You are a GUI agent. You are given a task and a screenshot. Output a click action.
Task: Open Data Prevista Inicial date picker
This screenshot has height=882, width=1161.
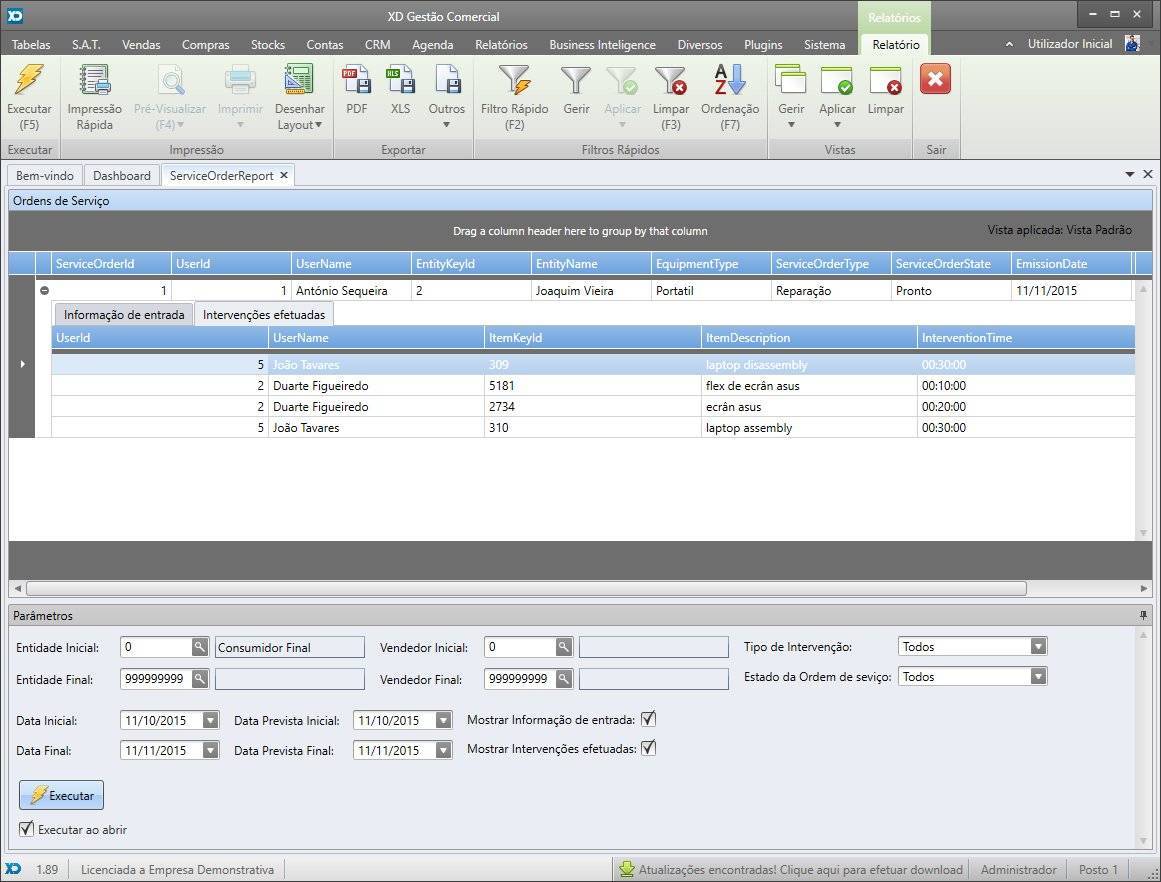tap(443, 721)
